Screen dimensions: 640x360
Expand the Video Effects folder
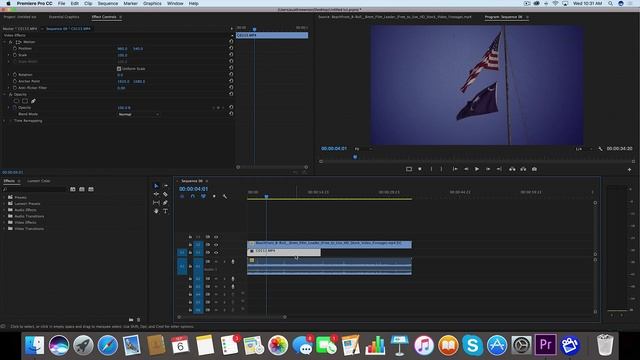click(x=4, y=222)
